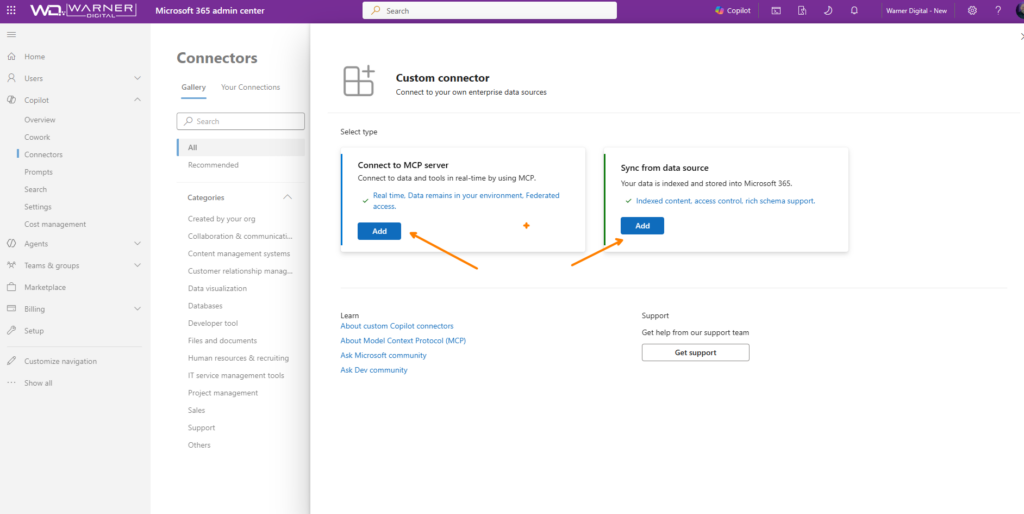This screenshot has height=514, width=1024.
Task: Click the connectors gallery Search field
Action: tap(240, 121)
